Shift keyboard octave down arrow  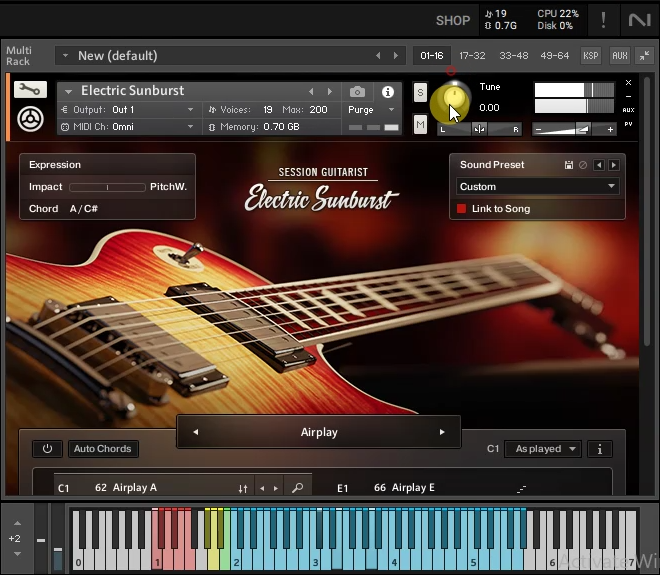17,554
